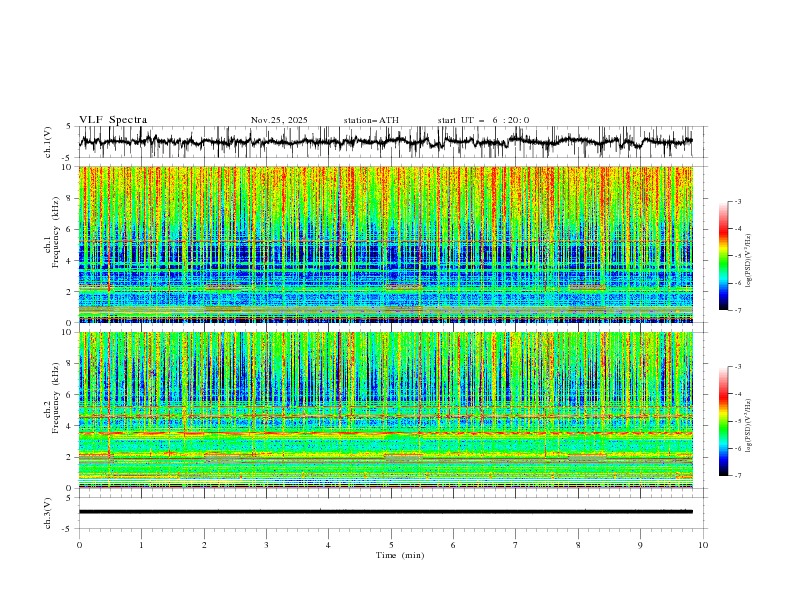The width and height of the screenshot is (792, 612).
Task: Click the ch.1 colorbar 'log(PSD)(V²/Hz)' label
Action: [x=749, y=261]
